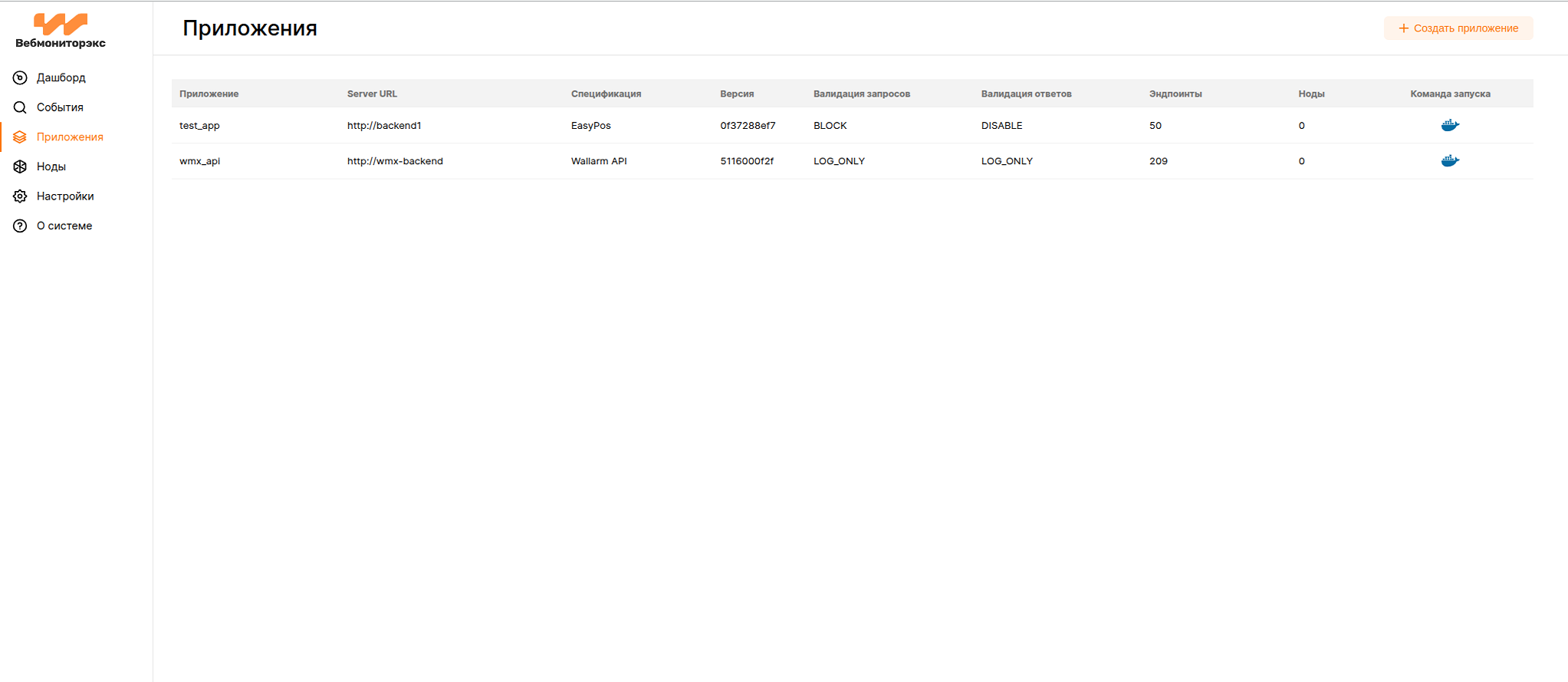Screen dimensions: 1568x682
Task: Open Docker launch command for wmx_api
Action: pyautogui.click(x=1449, y=161)
